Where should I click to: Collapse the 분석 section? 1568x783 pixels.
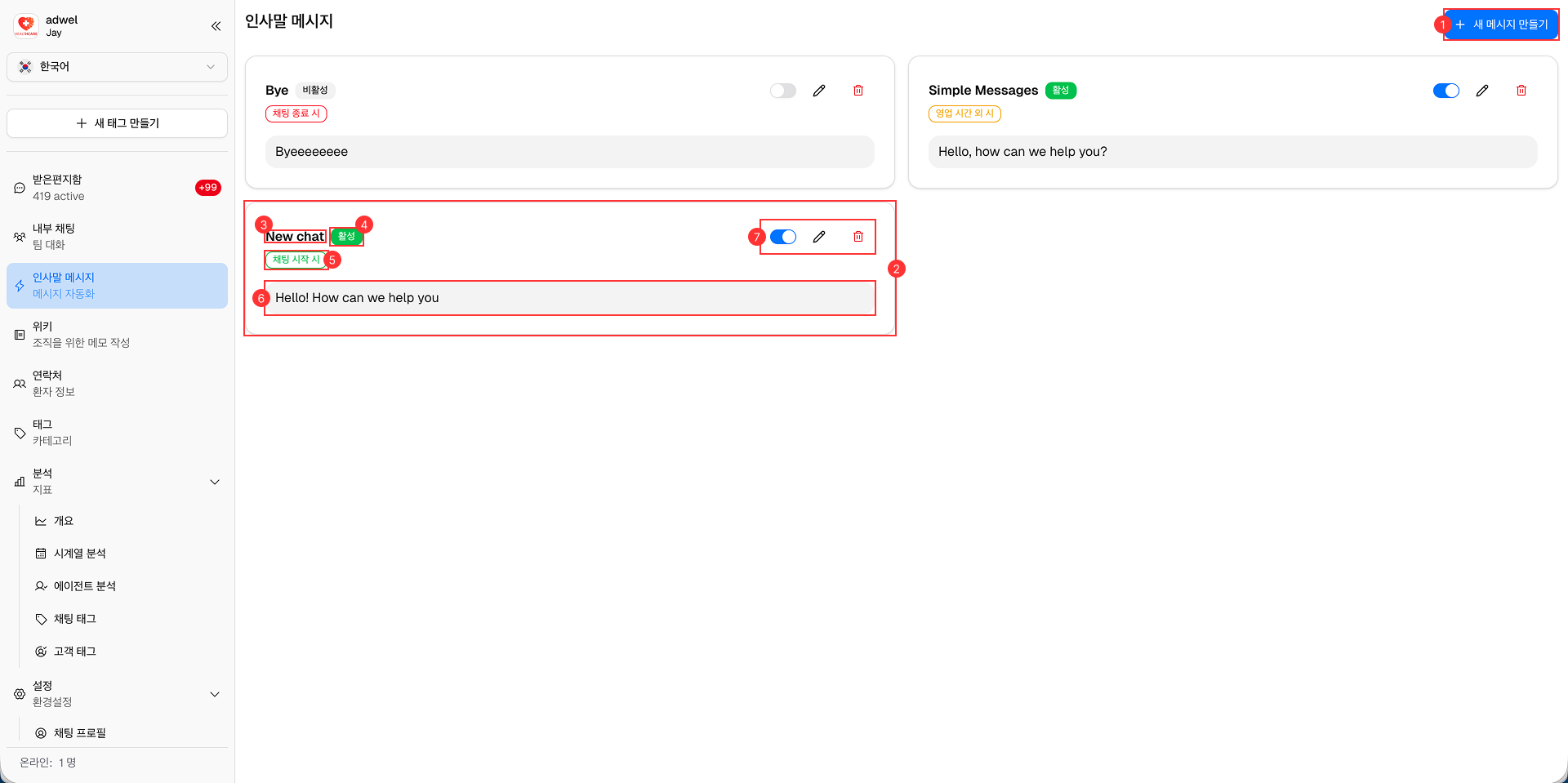point(215,482)
